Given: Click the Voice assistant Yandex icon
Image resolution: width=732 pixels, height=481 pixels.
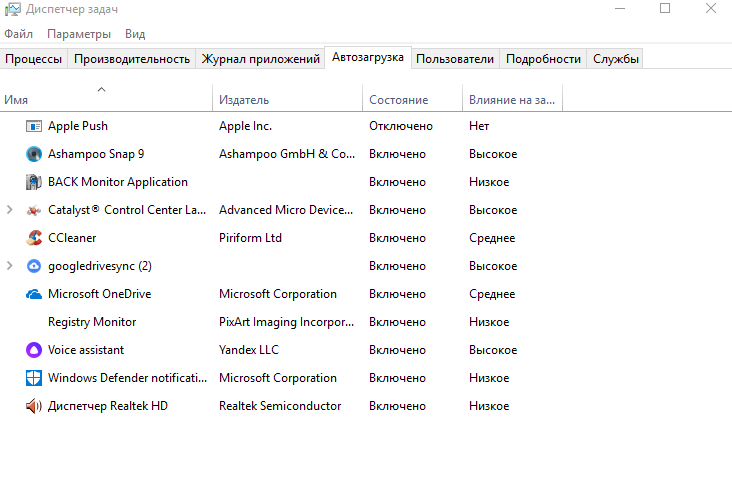Looking at the screenshot, I should (34, 350).
